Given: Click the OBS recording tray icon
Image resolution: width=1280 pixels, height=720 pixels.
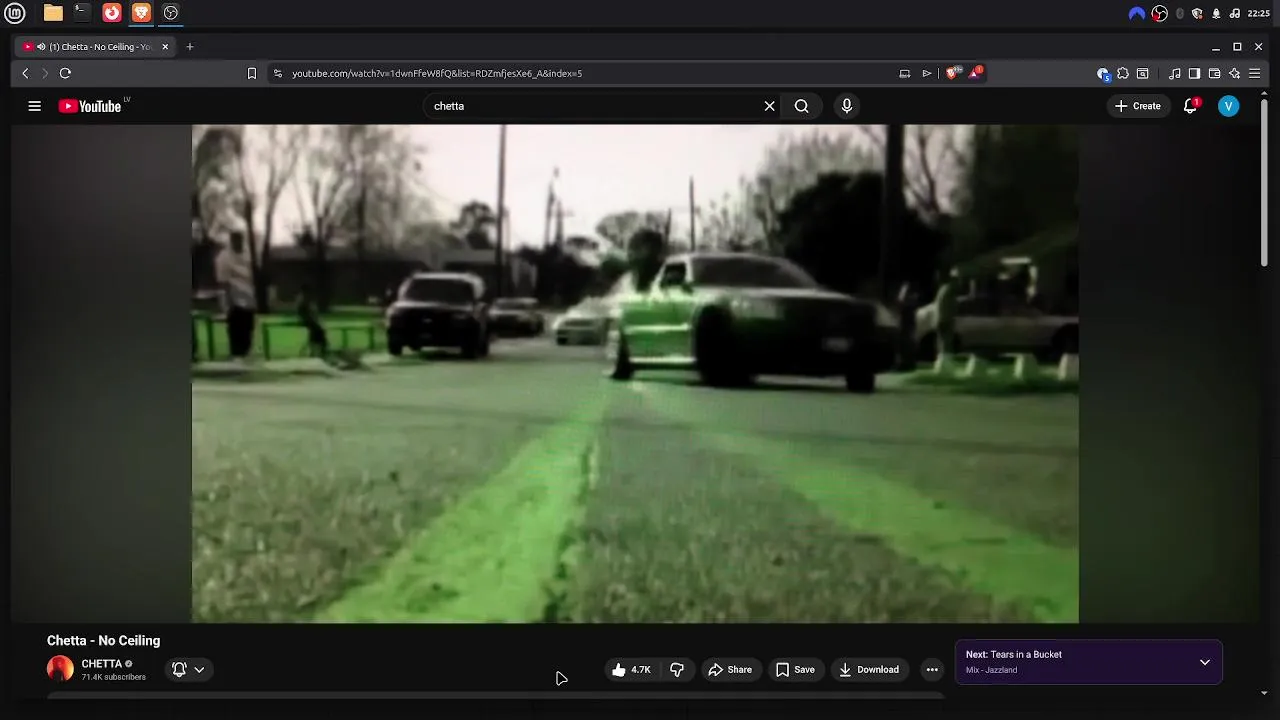Looking at the screenshot, I should [x=1159, y=14].
